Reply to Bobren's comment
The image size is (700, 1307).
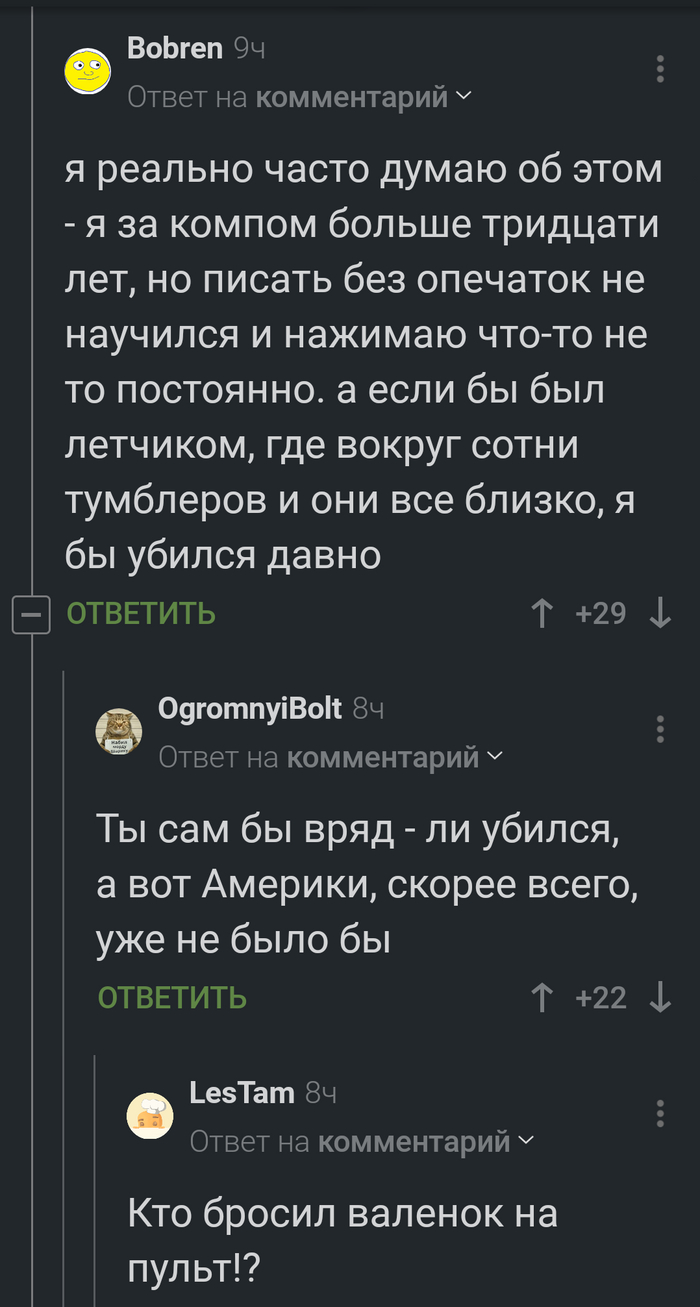tap(141, 613)
